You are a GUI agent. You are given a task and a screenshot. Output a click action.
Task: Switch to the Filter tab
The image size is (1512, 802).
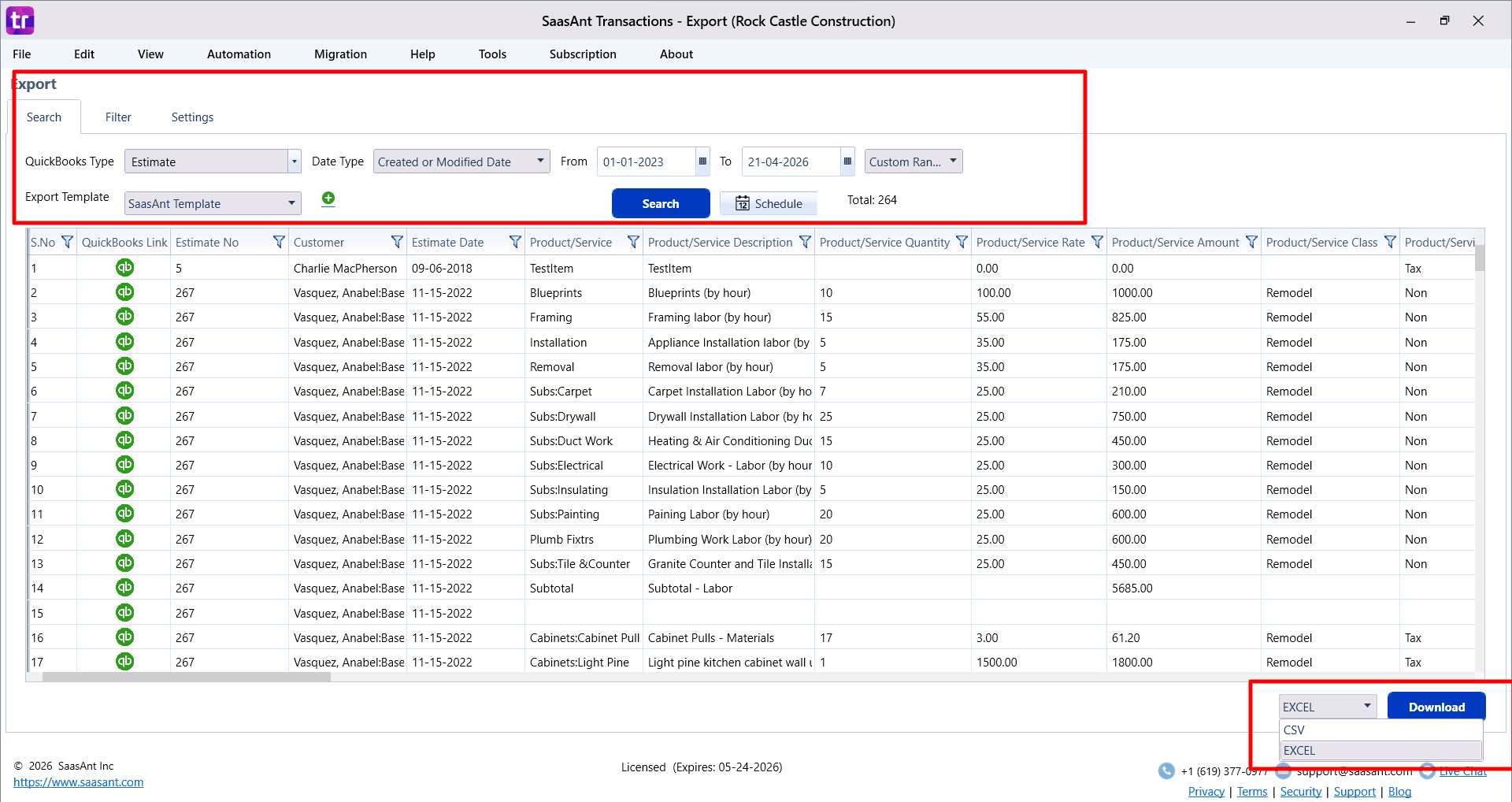(x=118, y=117)
